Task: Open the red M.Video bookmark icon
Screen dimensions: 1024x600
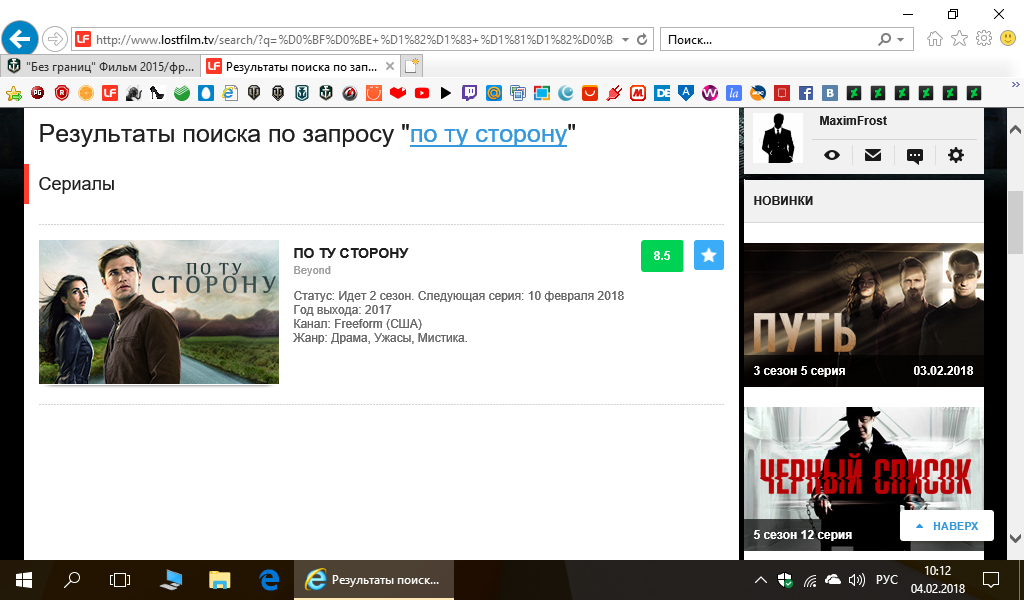Action: tap(638, 93)
